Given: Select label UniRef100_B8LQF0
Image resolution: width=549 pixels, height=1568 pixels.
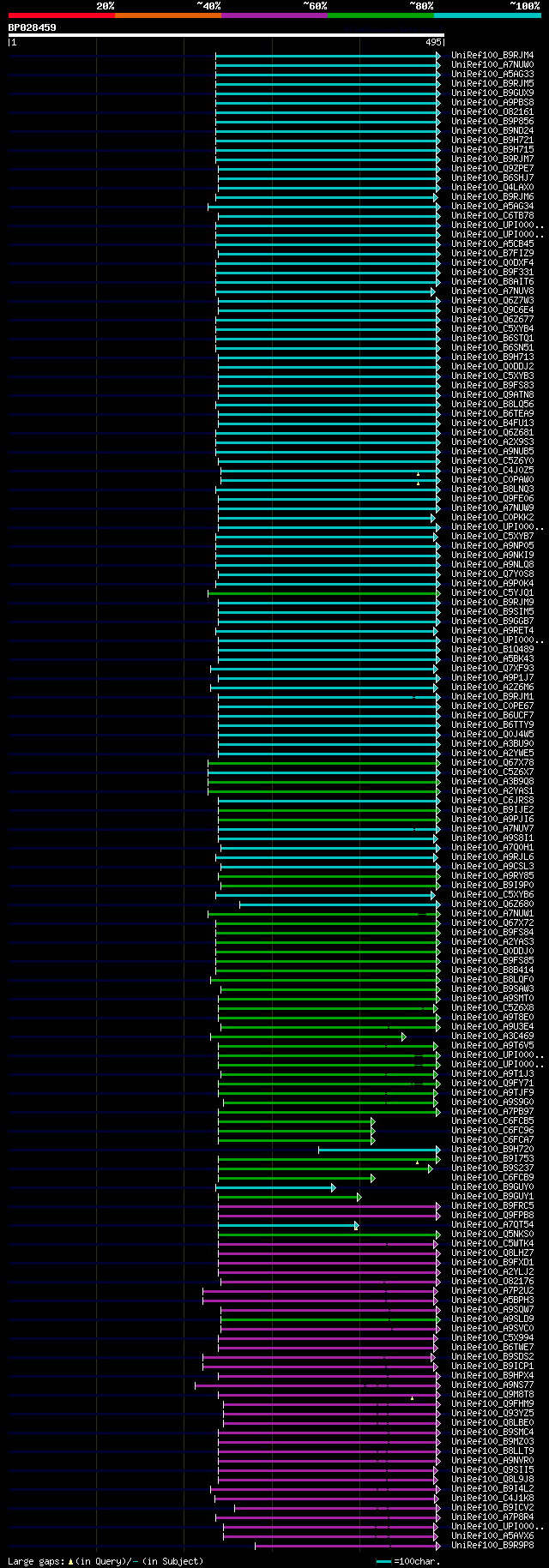Looking at the screenshot, I should pyautogui.click(x=492, y=980).
